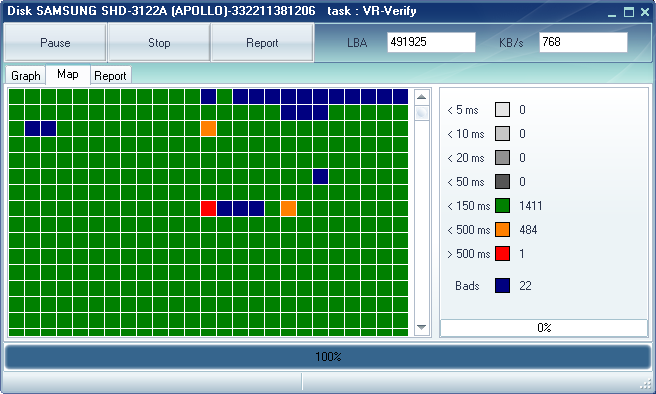Click the red > 500 ms swatch
Viewport: 656px width, 394px height.
point(502,253)
